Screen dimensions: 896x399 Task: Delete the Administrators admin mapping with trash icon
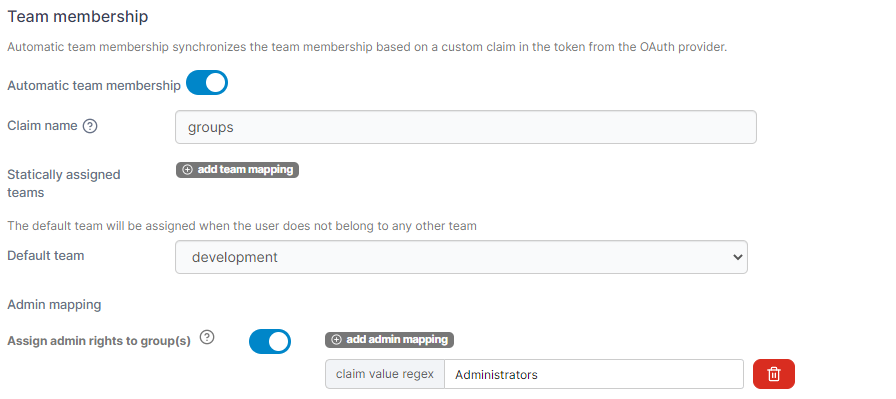click(x=774, y=374)
